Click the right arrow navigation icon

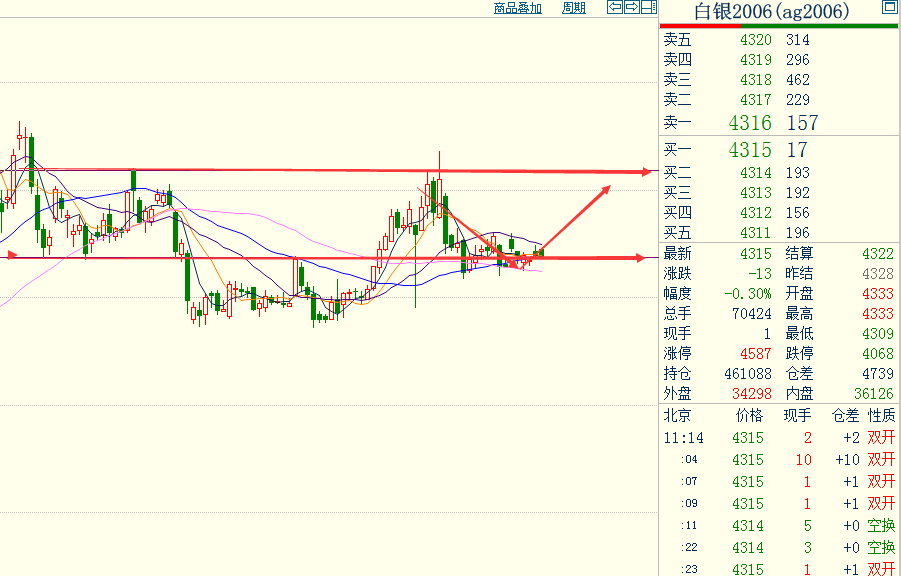pos(632,8)
